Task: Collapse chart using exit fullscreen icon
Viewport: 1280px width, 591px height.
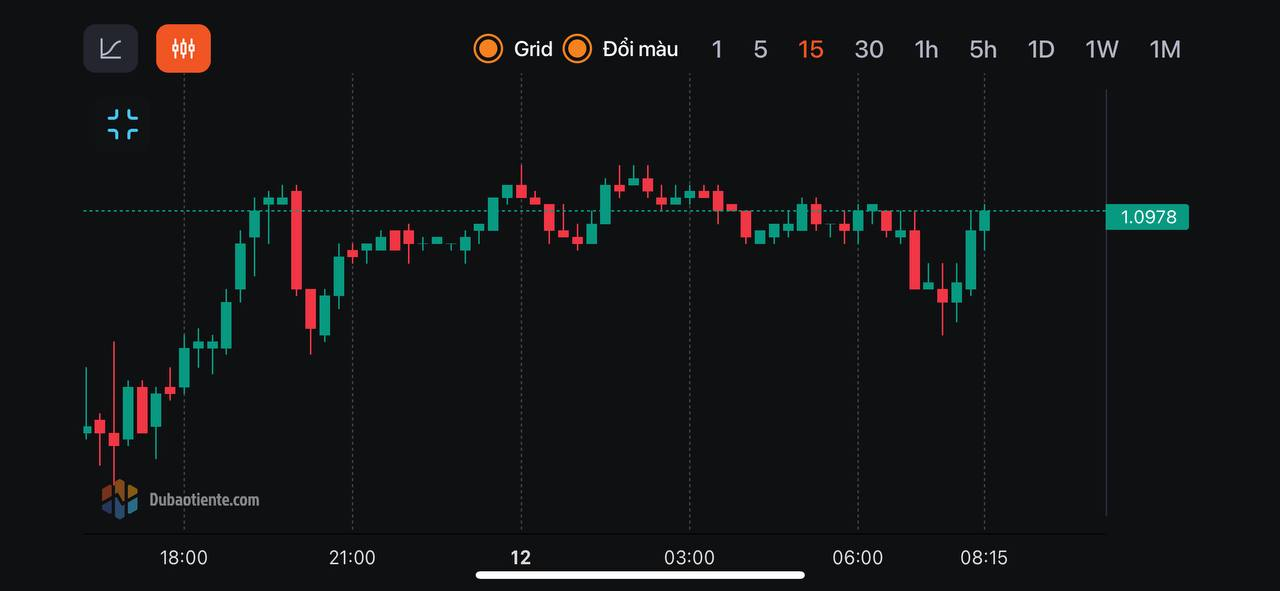Action: click(x=123, y=125)
